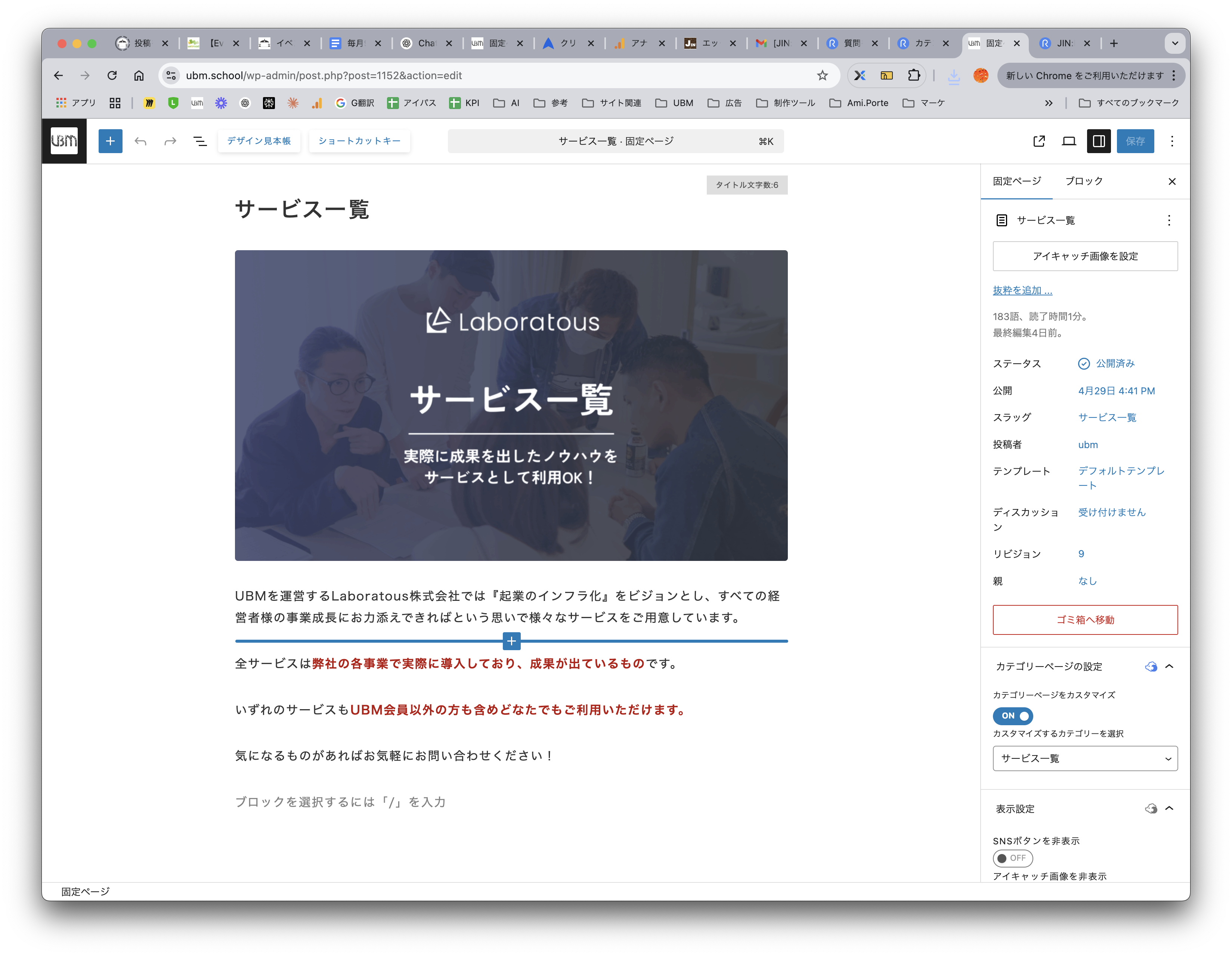
Task: Collapse the カテゴリーページの設定 panel
Action: click(x=1169, y=667)
